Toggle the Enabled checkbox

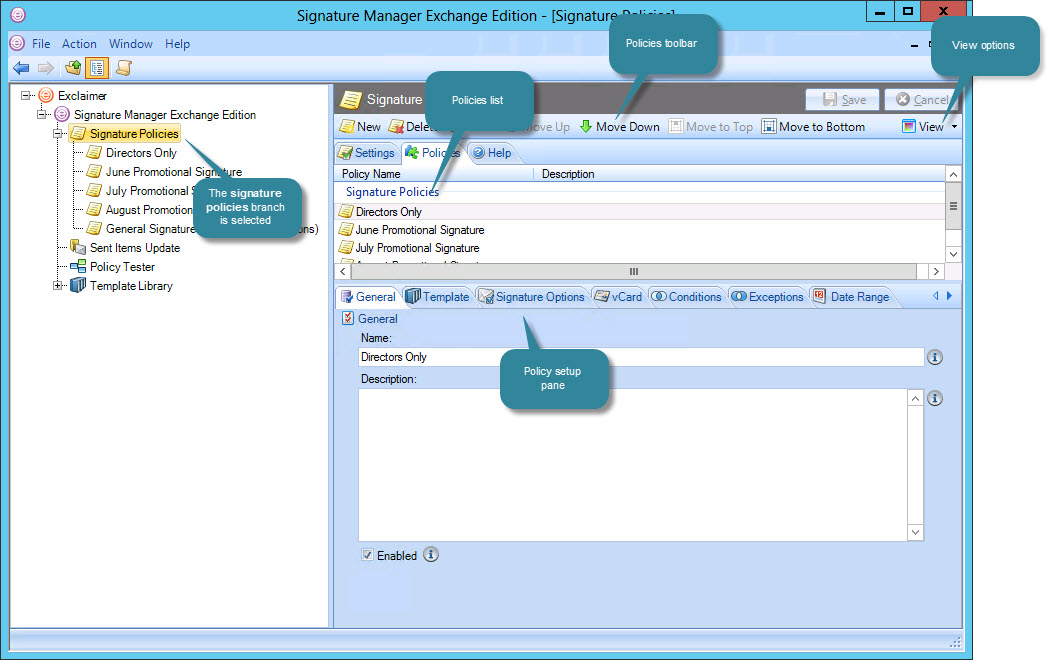[x=367, y=555]
